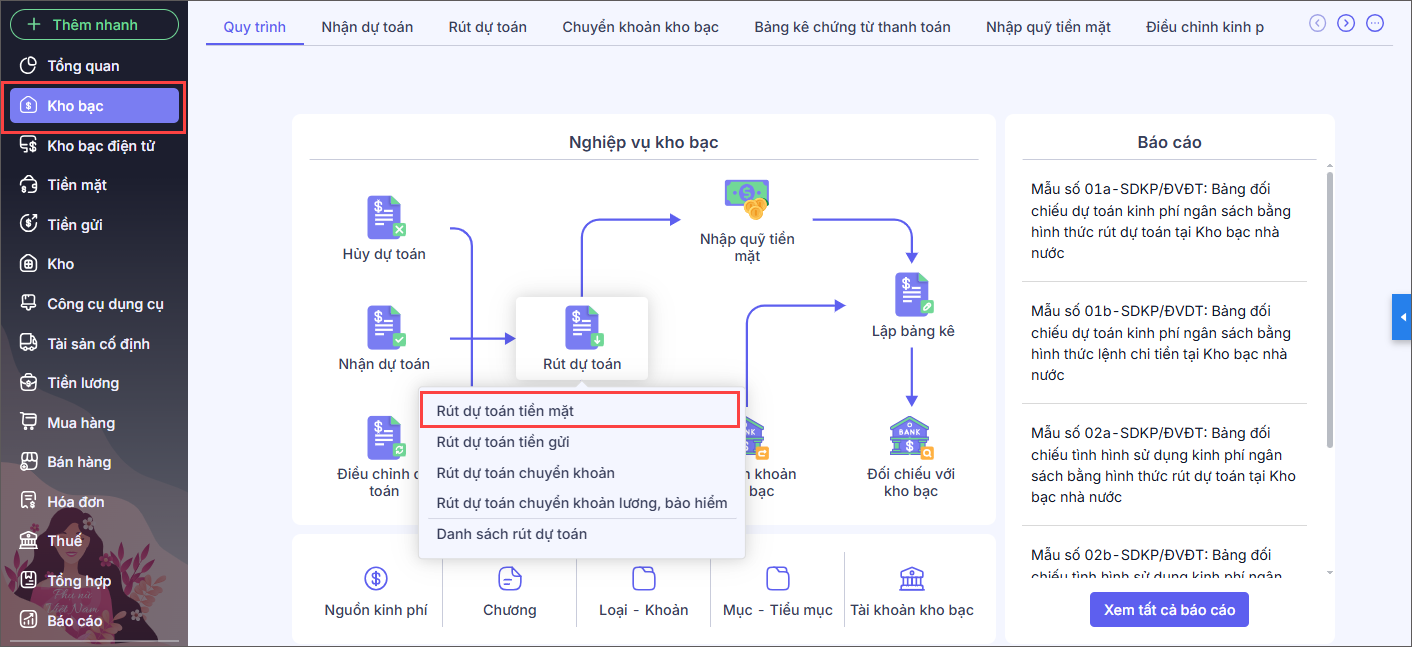Choose Rút dự toán chuyển khoản lương, bảo hiểm

pyautogui.click(x=582, y=503)
